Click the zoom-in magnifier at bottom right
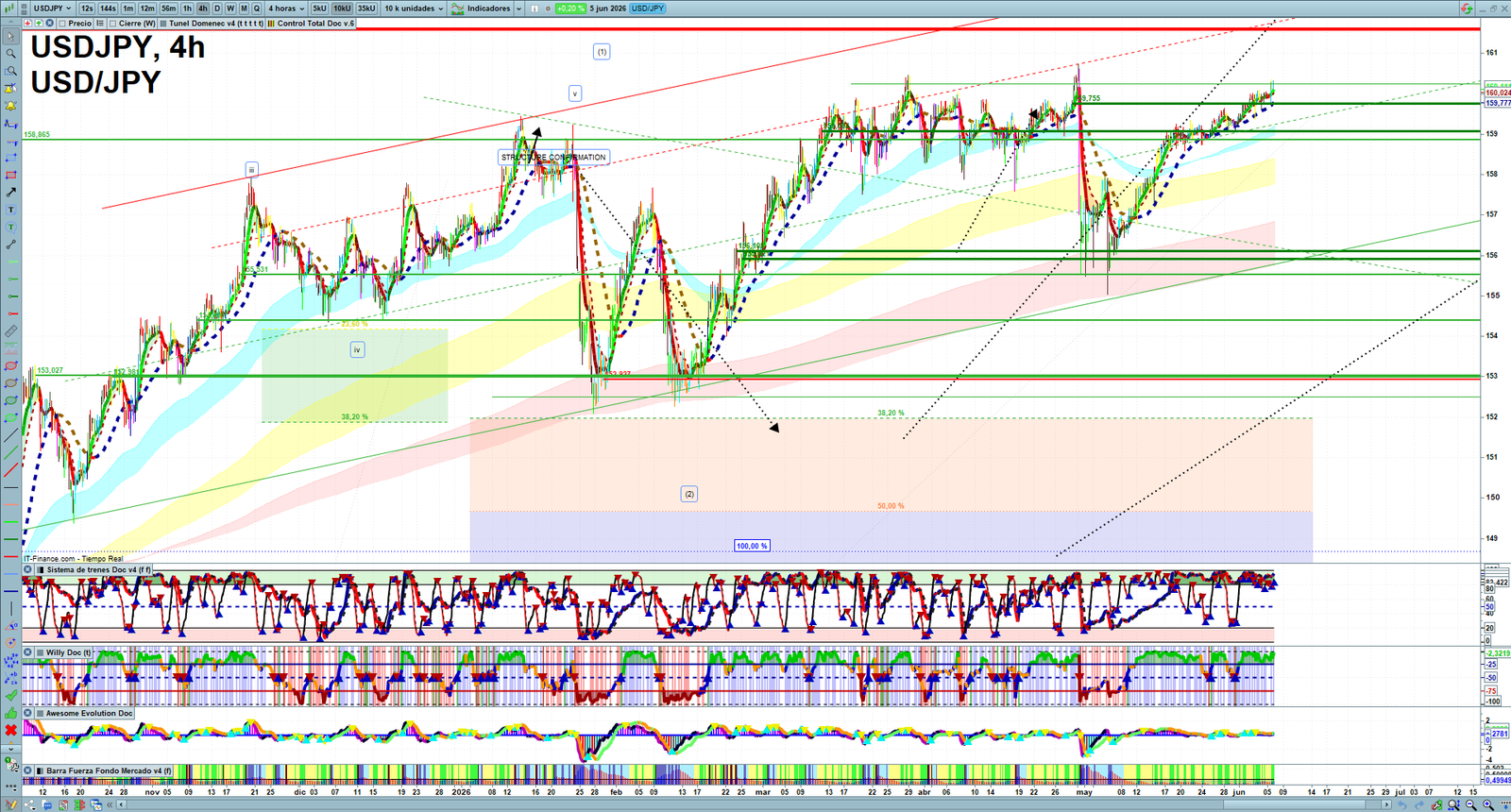This screenshot has width=1511, height=812. click(x=1487, y=804)
